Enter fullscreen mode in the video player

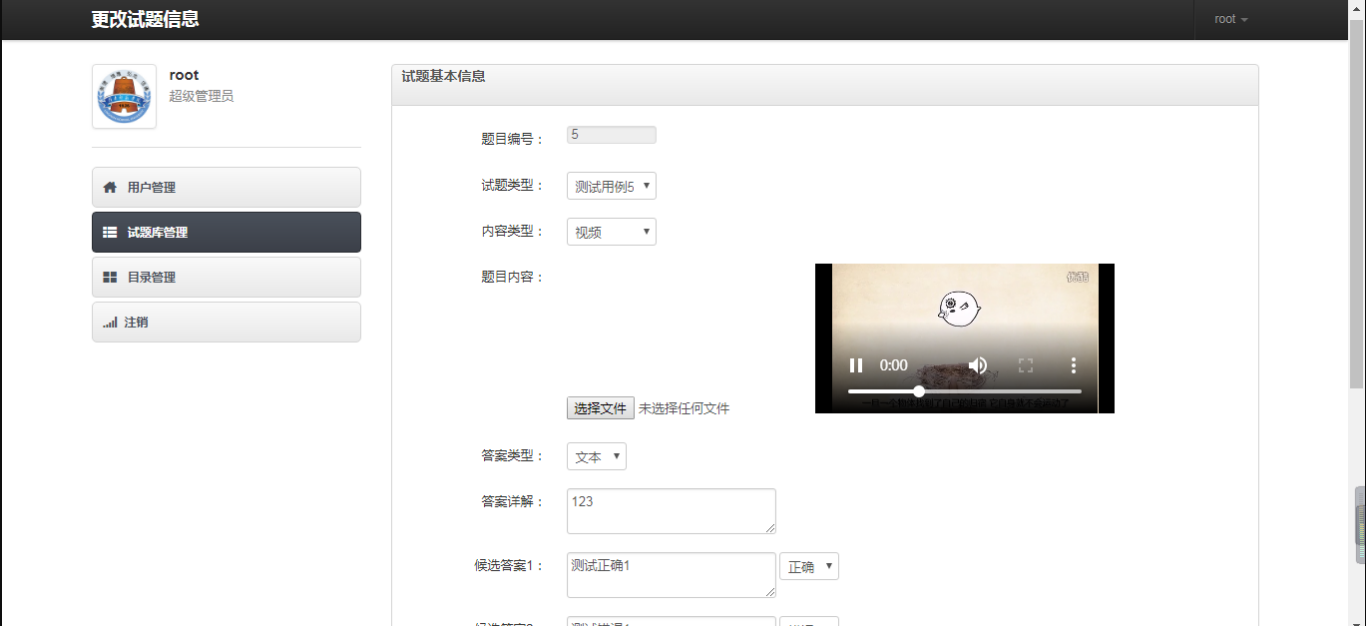[1024, 365]
